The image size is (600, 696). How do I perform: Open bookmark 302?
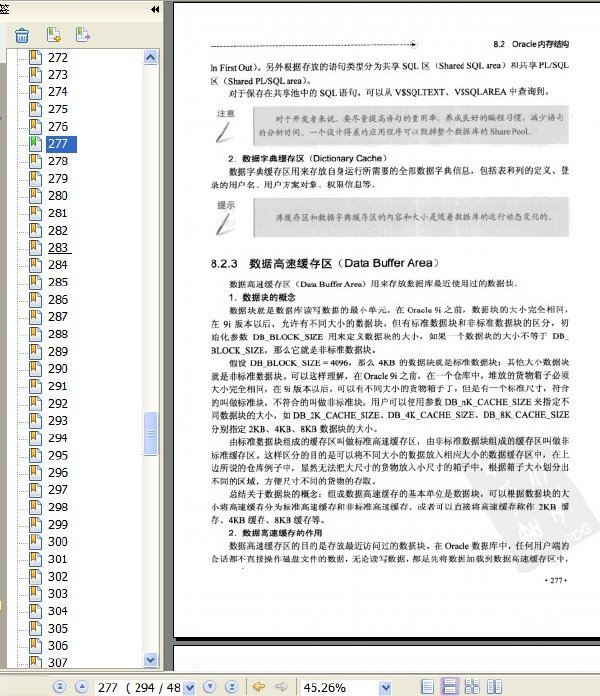click(x=58, y=577)
